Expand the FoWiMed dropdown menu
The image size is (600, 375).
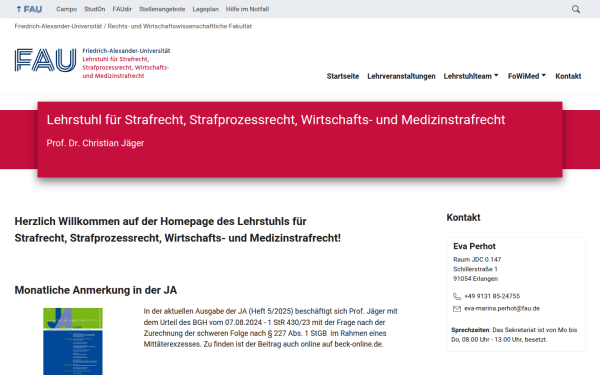(527, 76)
